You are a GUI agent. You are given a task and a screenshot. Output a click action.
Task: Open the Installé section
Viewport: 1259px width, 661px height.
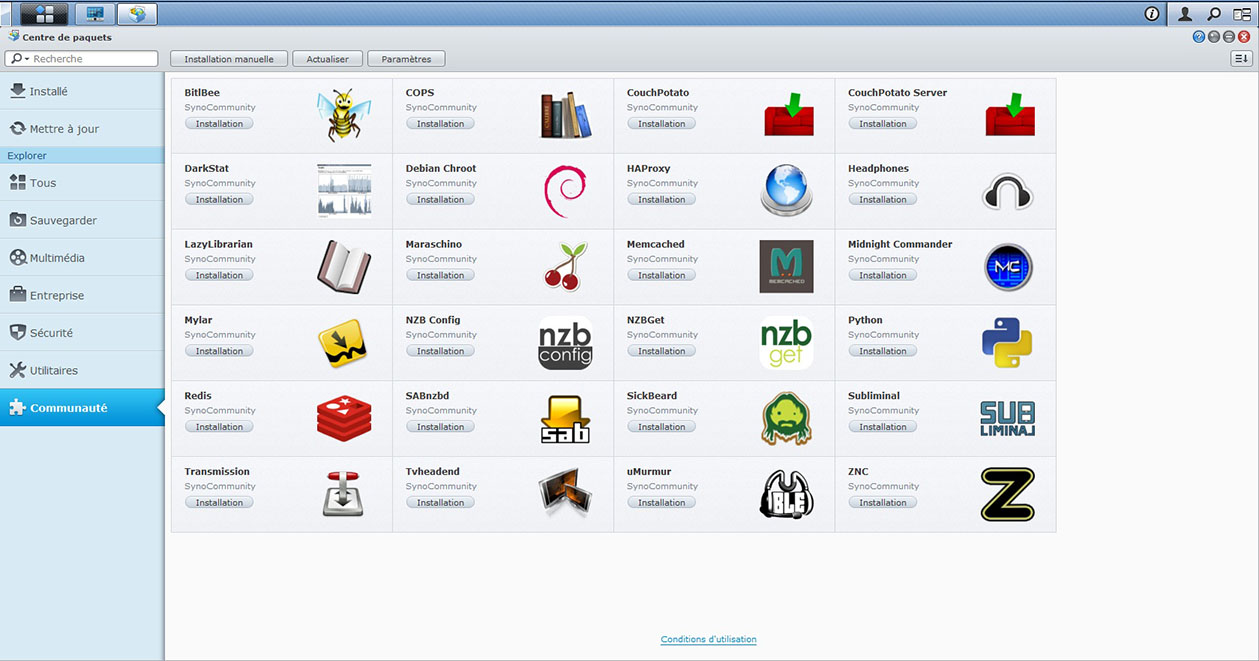point(82,91)
